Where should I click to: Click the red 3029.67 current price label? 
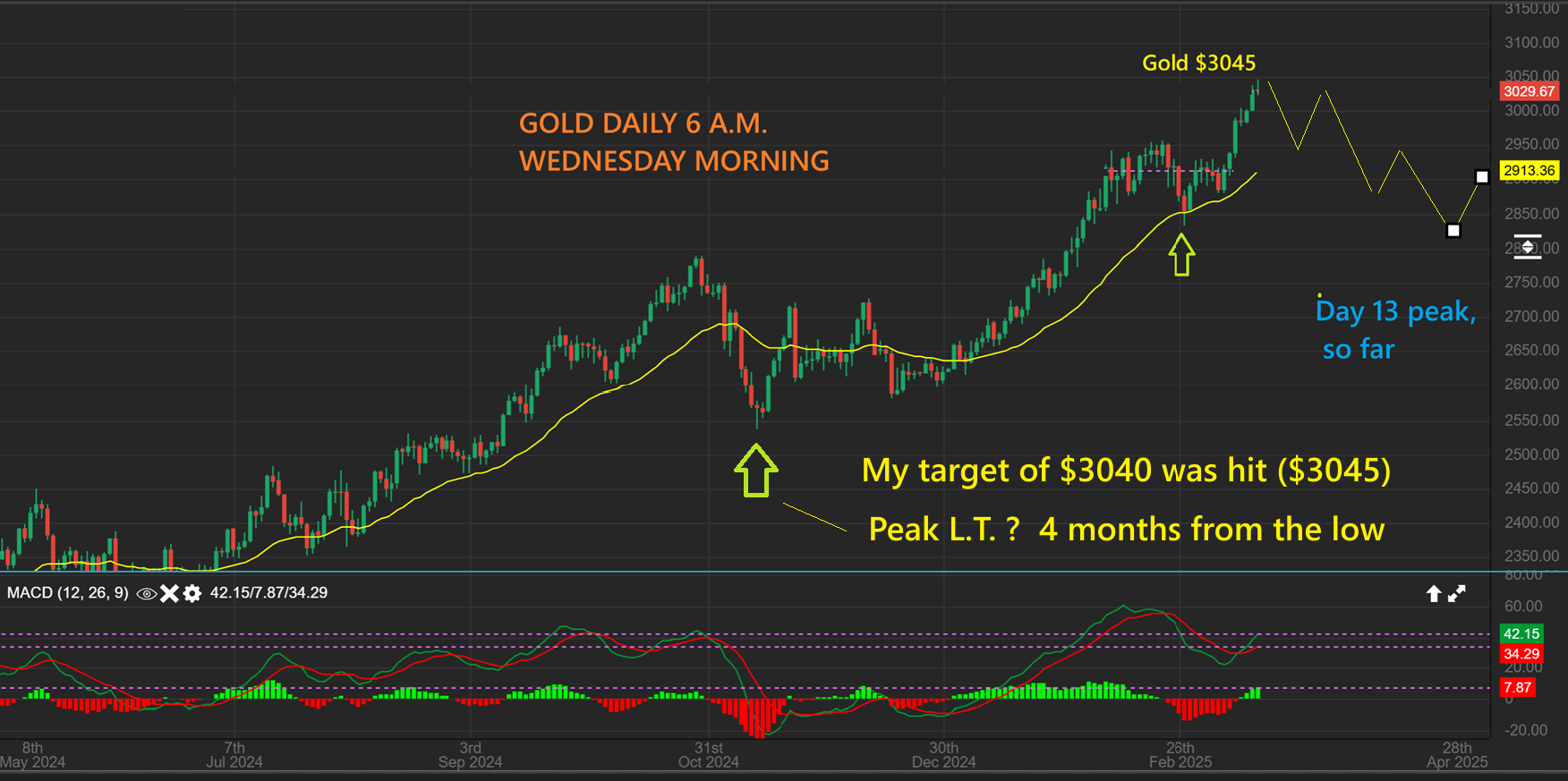[x=1529, y=91]
